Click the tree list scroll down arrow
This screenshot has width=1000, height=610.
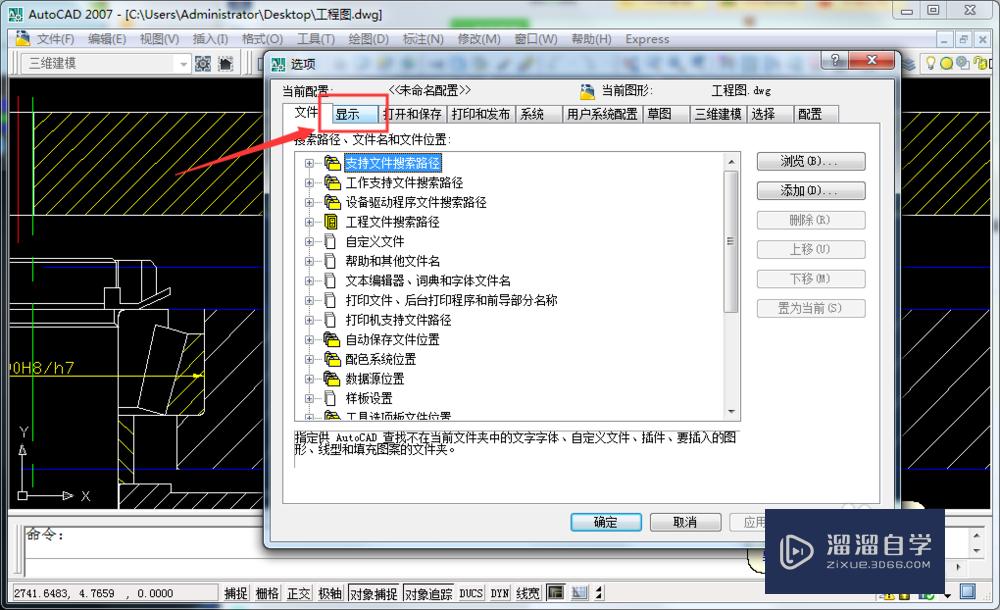731,412
